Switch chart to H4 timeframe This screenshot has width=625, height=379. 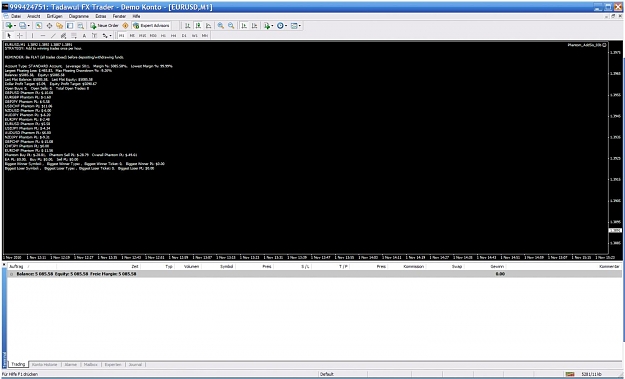point(173,35)
